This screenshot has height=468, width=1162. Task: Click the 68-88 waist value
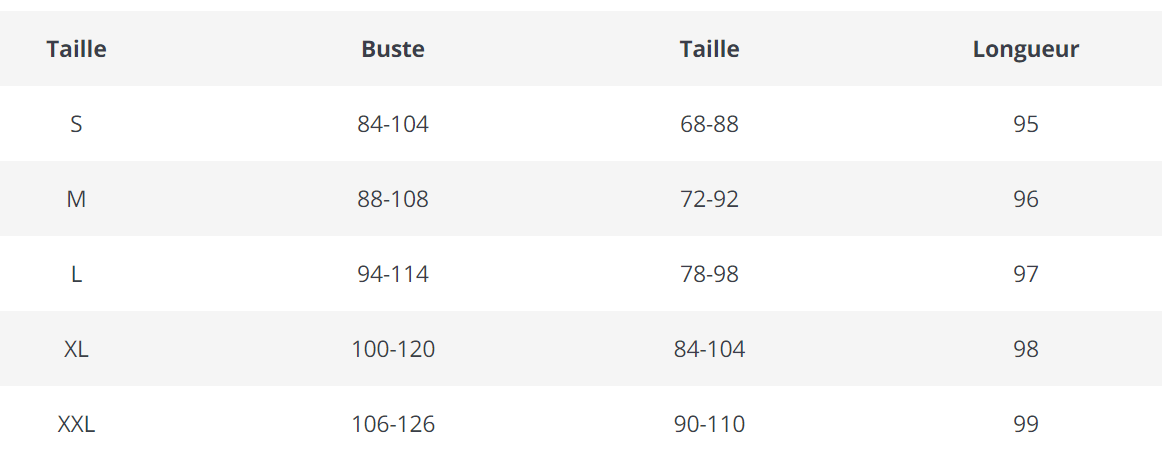(709, 124)
